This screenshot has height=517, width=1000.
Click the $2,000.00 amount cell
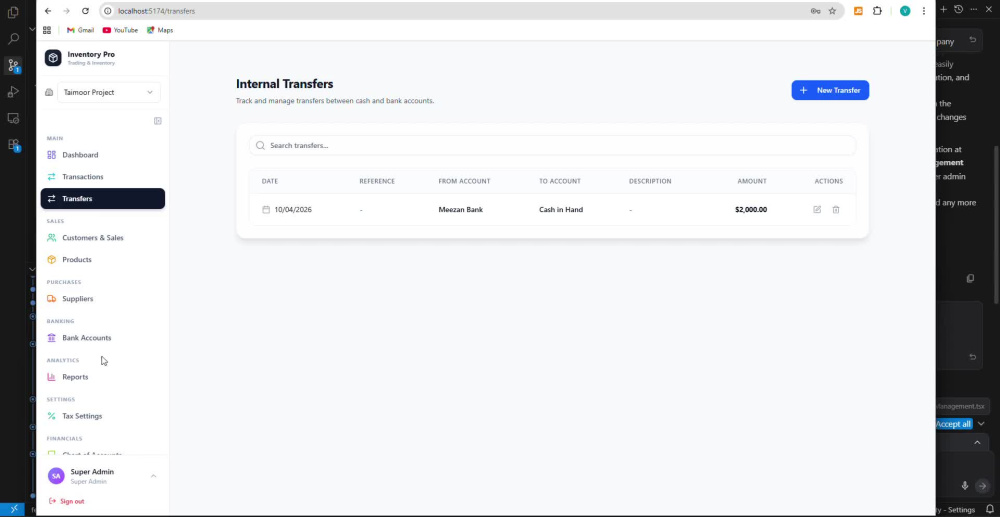point(751,209)
